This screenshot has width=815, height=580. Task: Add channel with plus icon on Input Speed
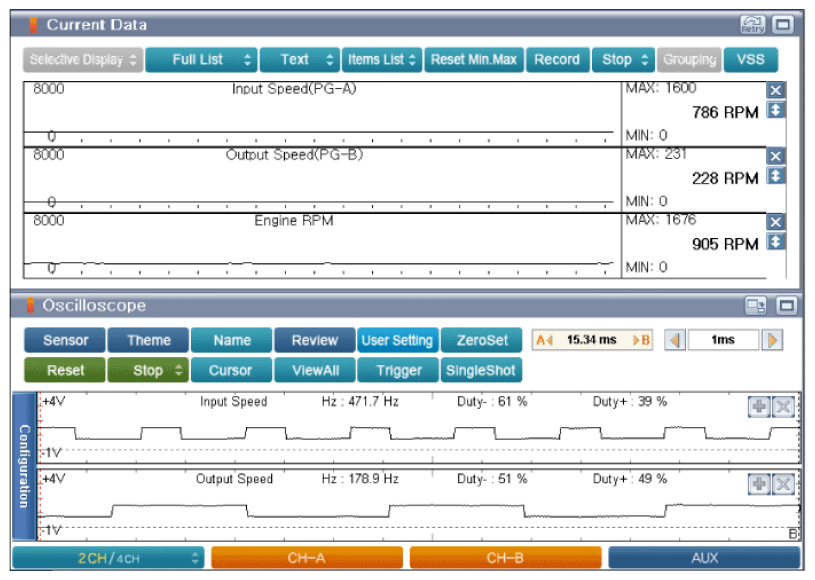click(759, 406)
